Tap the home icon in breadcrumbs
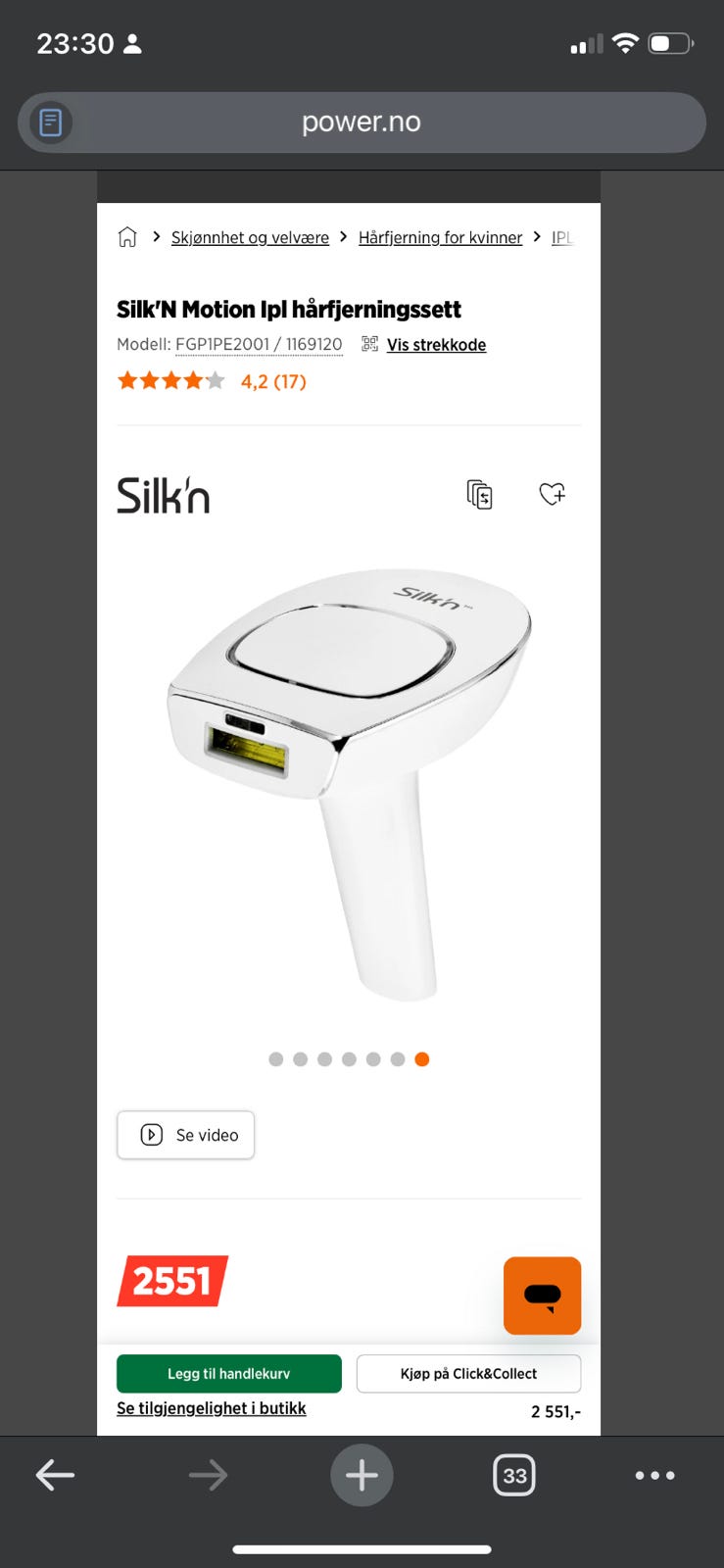Viewport: 724px width, 1568px height. pyautogui.click(x=127, y=237)
